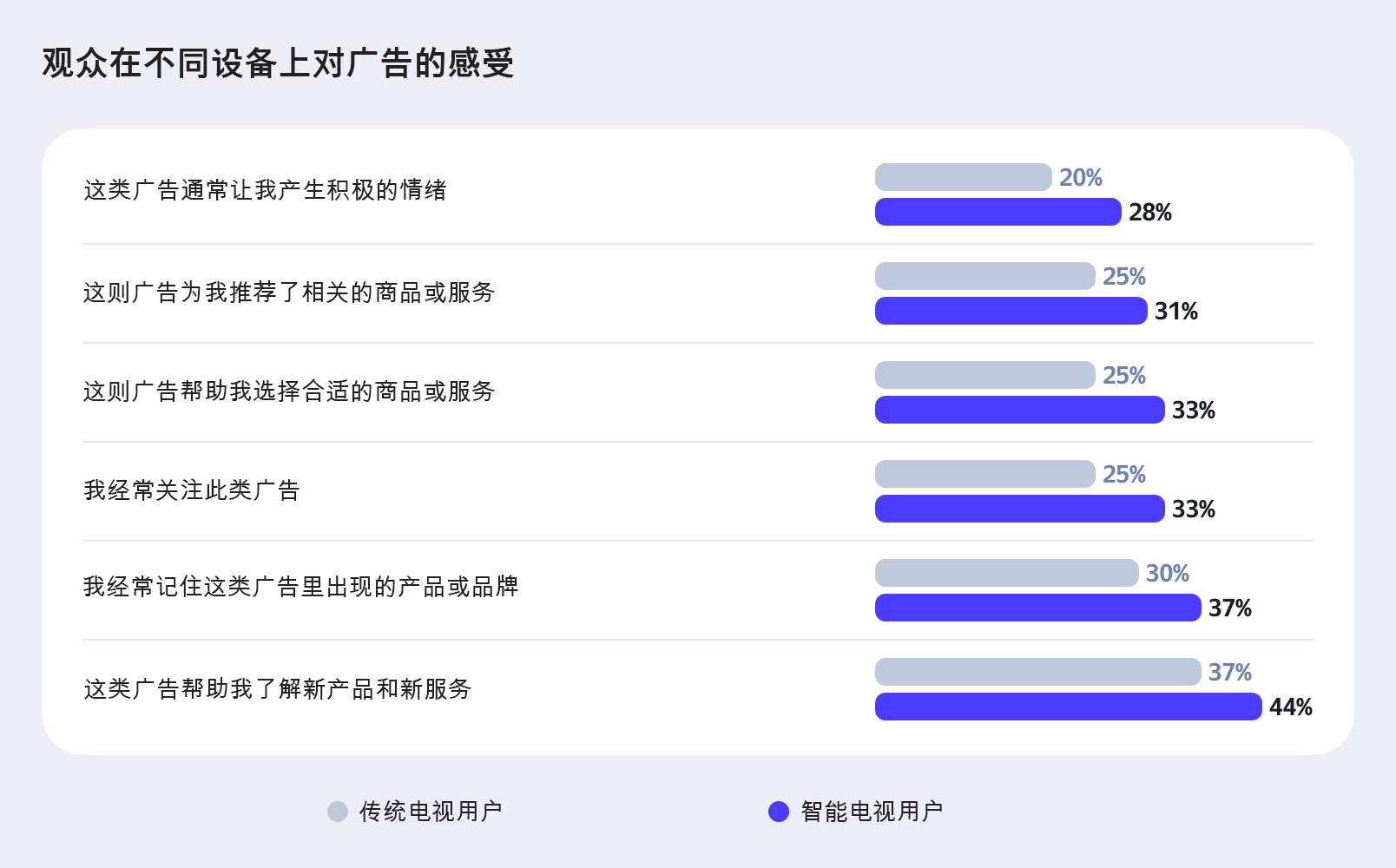This screenshot has height=868, width=1396.
Task: Select the row label 这则广告帮助我选择合适的商品或服务
Action: [x=288, y=391]
